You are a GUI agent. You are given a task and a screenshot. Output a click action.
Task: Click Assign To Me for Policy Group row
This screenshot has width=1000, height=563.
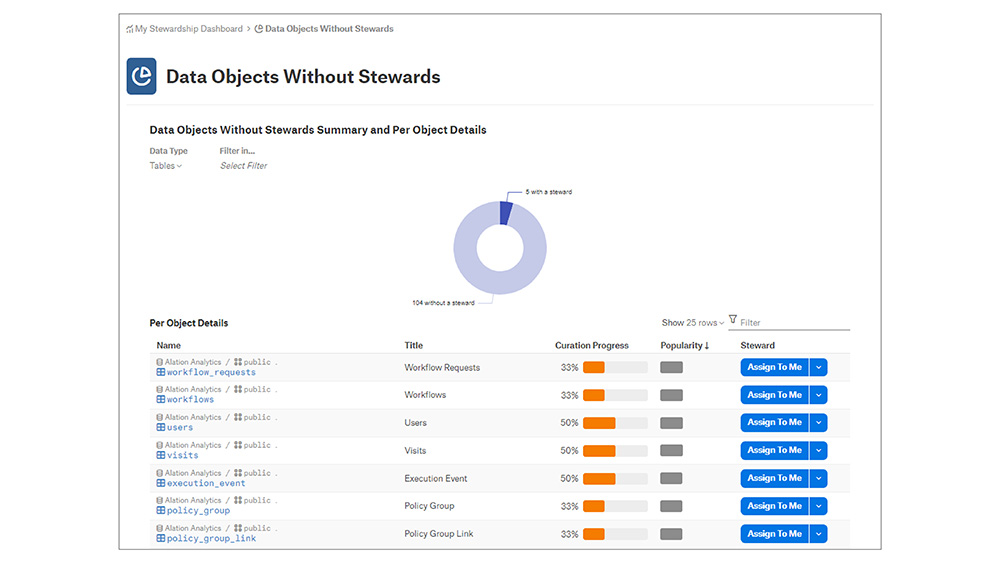[x=774, y=506]
